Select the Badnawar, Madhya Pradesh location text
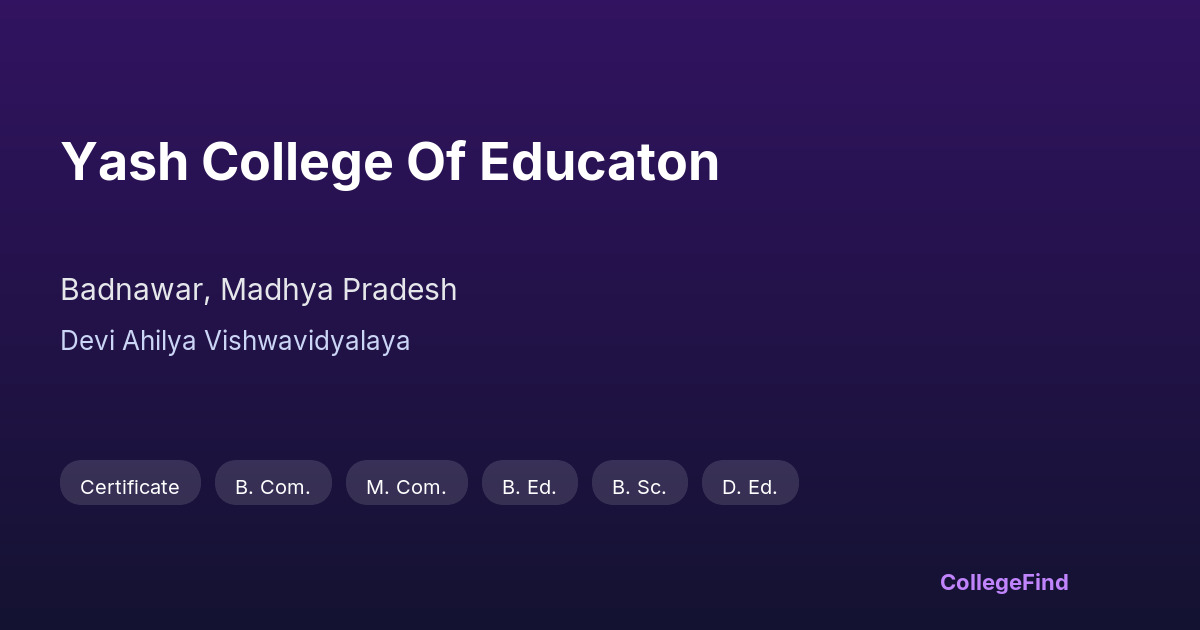1200x630 pixels. tap(258, 290)
